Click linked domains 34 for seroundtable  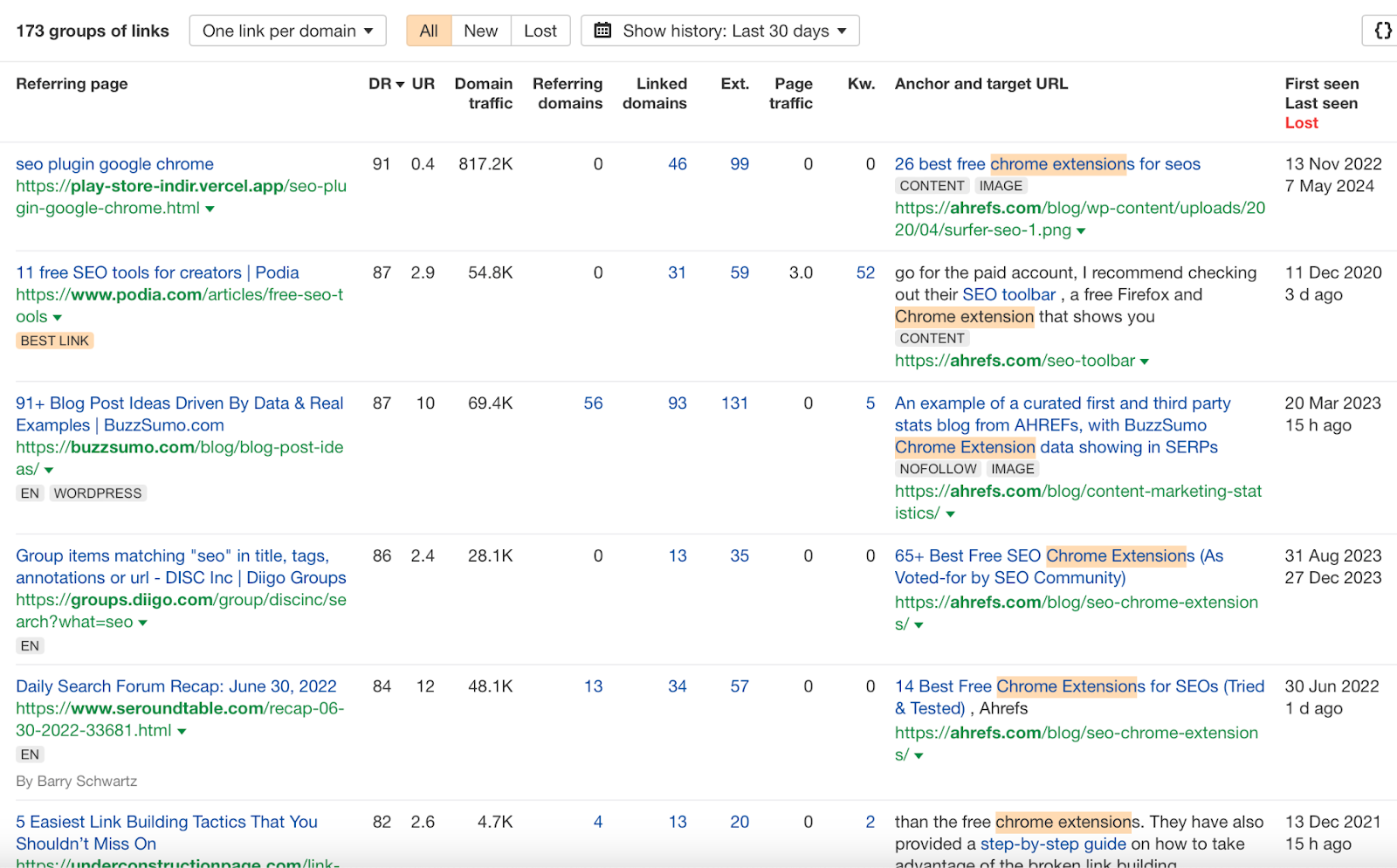[x=678, y=686]
